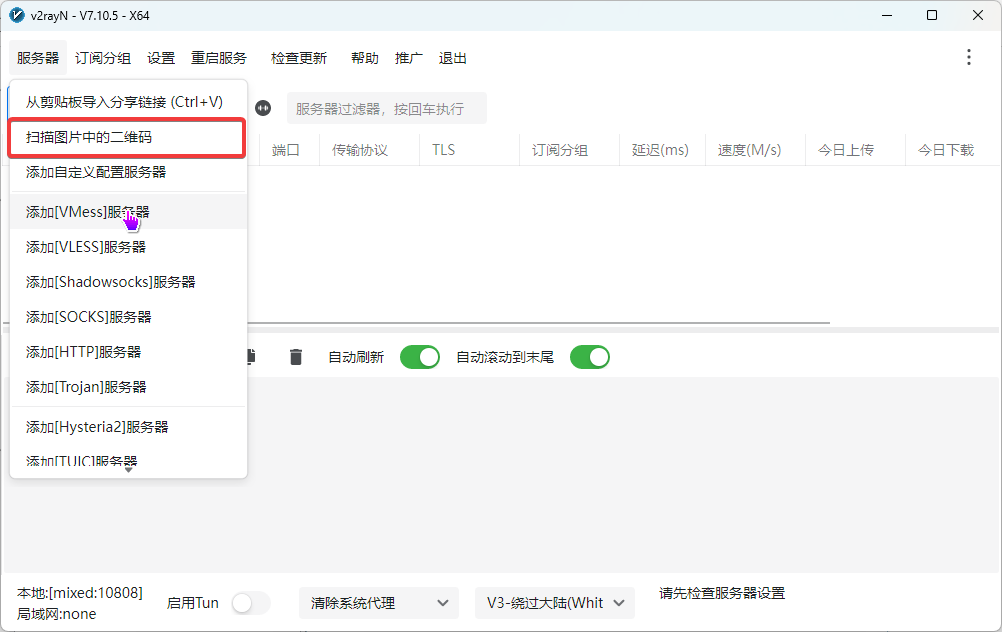
Task: Choose 添加[VMess]服务器 menu entry
Action: click(88, 212)
